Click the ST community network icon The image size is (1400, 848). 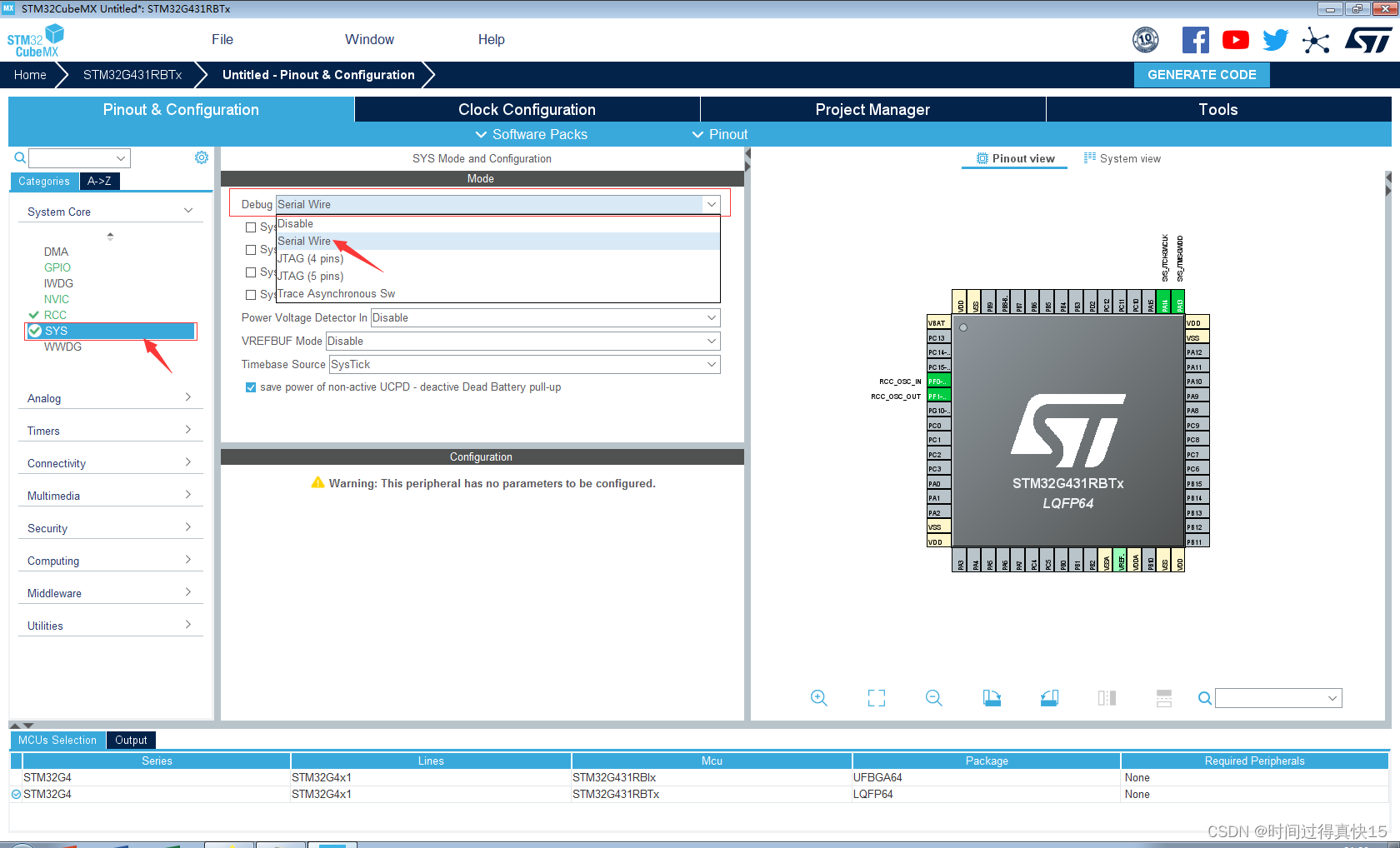(x=1316, y=40)
